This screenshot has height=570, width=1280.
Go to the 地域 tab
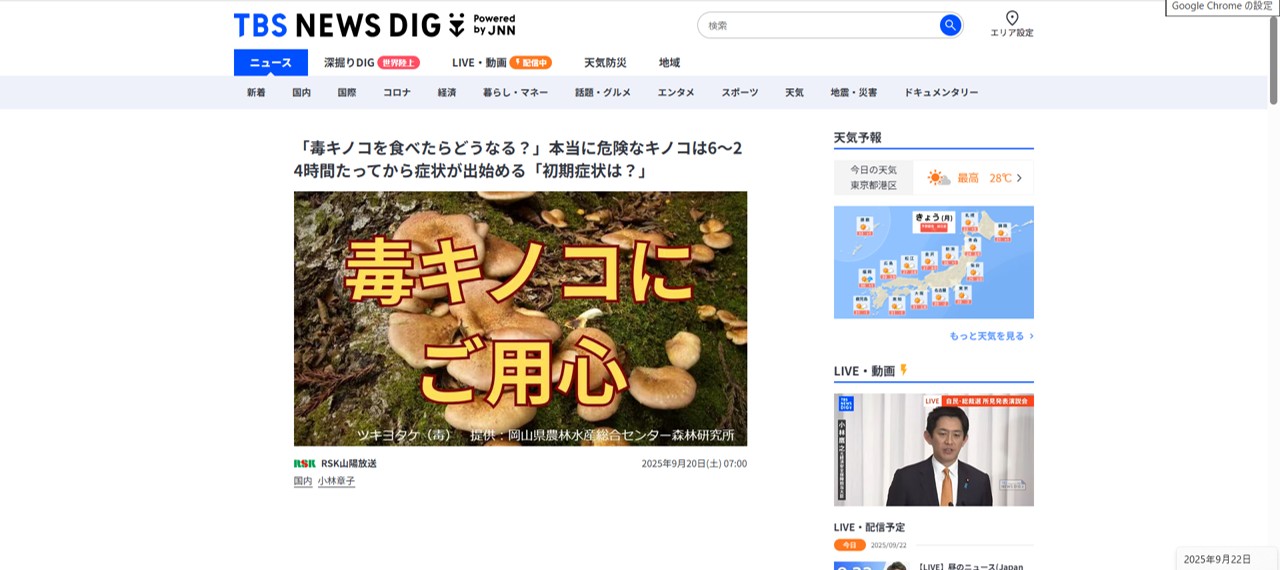pos(669,63)
